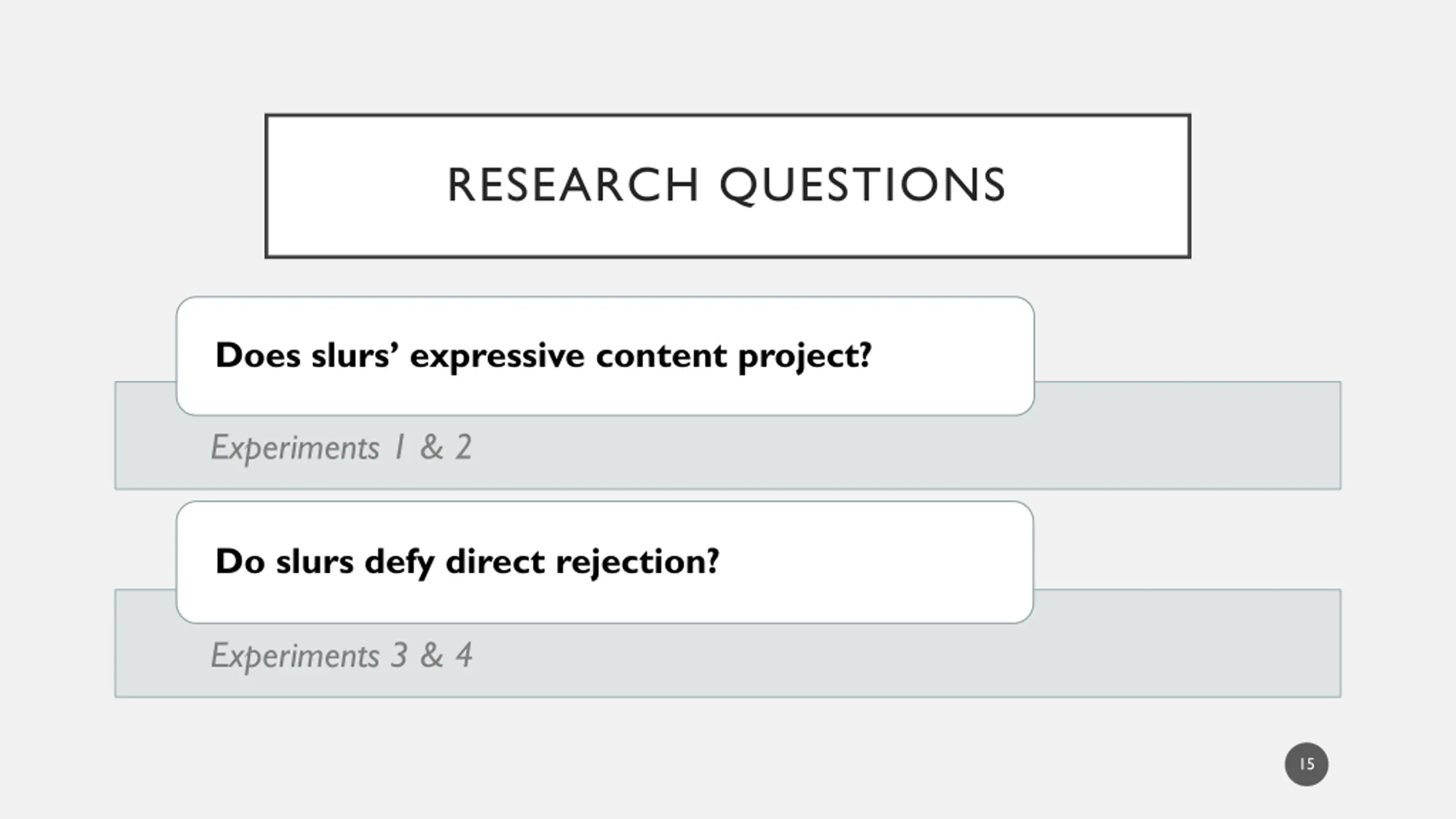Click the word "expressive" in first question

coord(497,357)
